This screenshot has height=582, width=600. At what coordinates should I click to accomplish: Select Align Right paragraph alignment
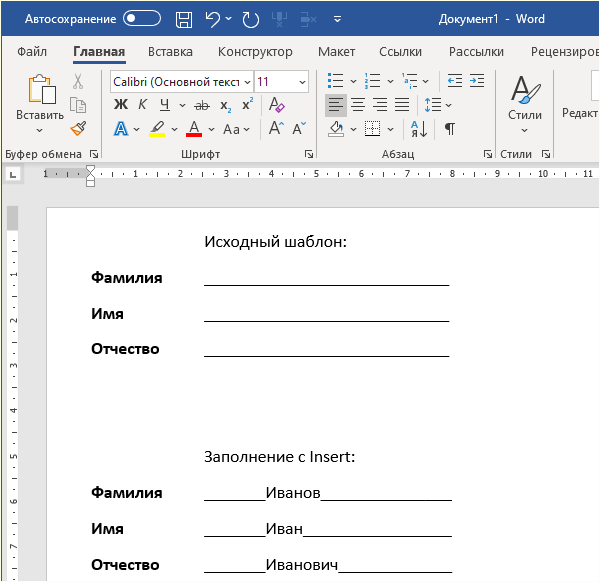[x=380, y=105]
